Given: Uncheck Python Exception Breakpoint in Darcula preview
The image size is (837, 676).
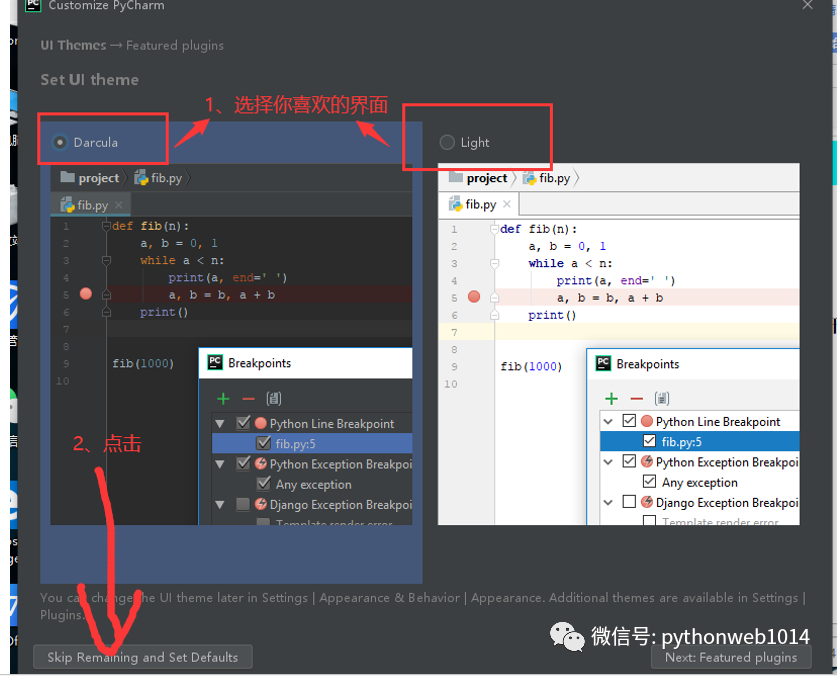Looking at the screenshot, I should click(243, 463).
